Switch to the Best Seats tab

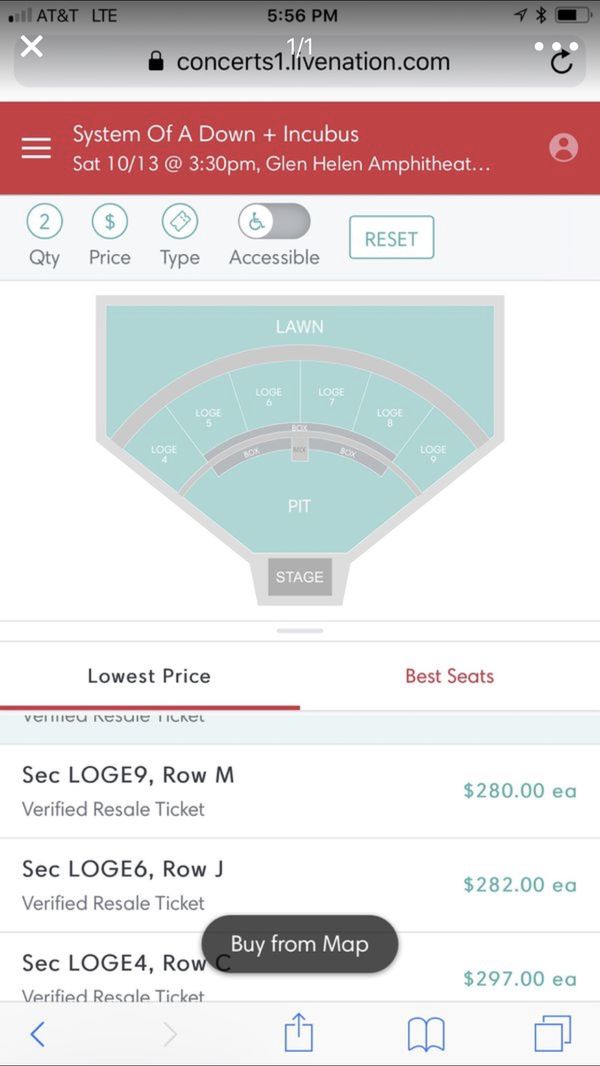[450, 676]
